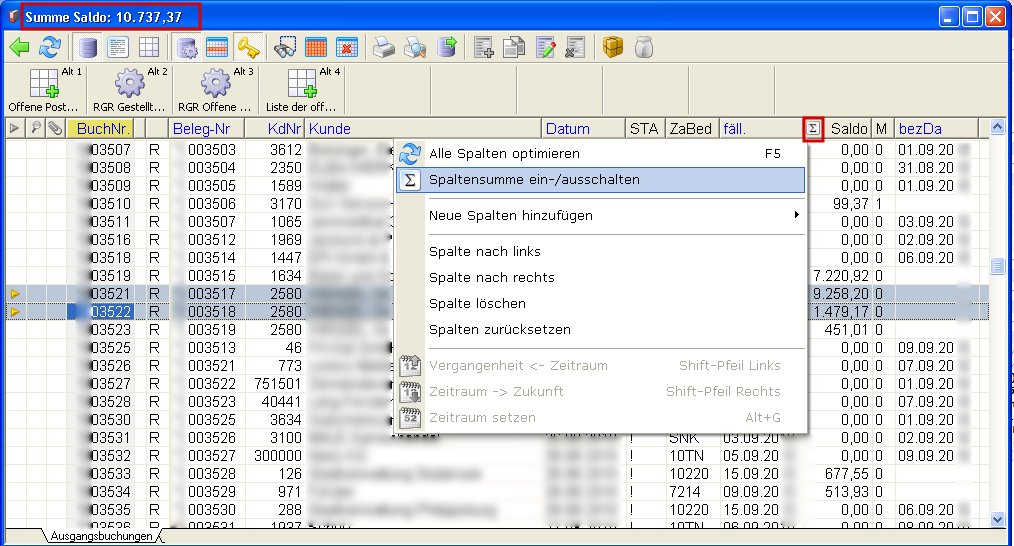Choose Alle Spalten optimieren from context menu
This screenshot has width=1014, height=546.
pyautogui.click(x=504, y=154)
